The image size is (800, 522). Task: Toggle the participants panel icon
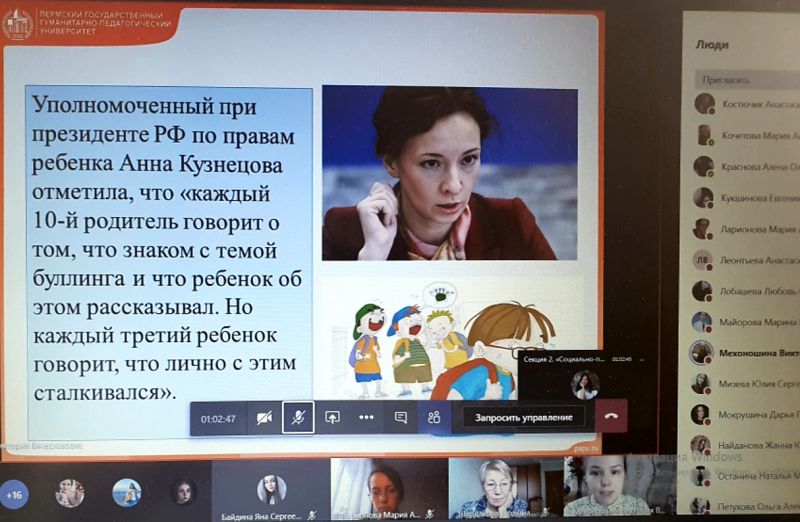[434, 418]
